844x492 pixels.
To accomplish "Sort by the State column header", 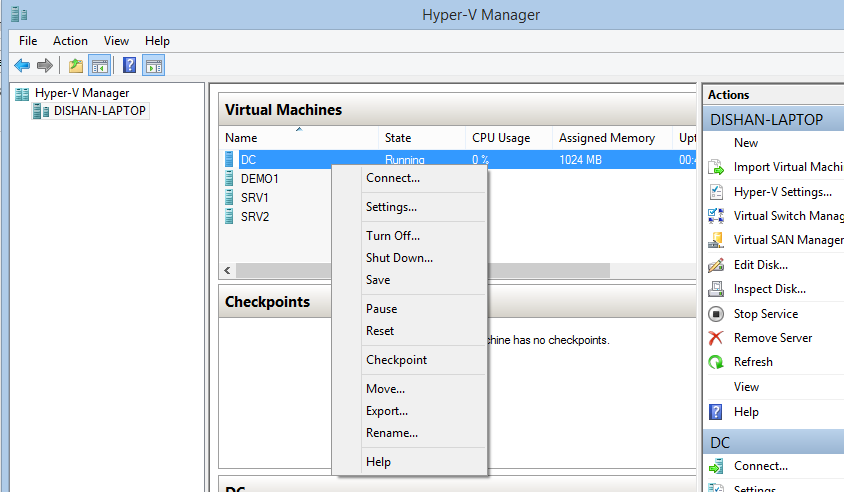I will click(x=422, y=138).
